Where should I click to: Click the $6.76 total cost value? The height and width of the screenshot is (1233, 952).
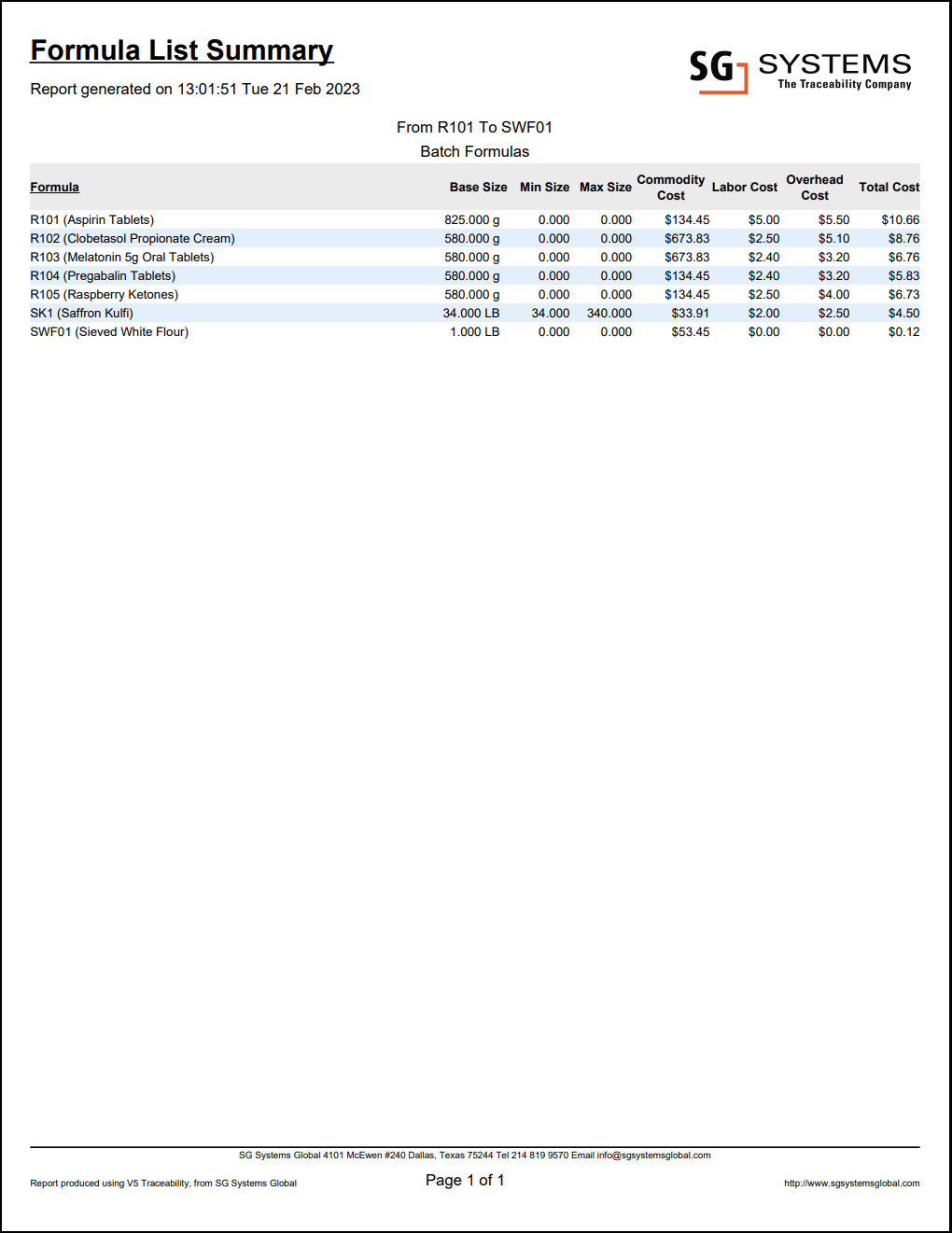pyautogui.click(x=903, y=257)
